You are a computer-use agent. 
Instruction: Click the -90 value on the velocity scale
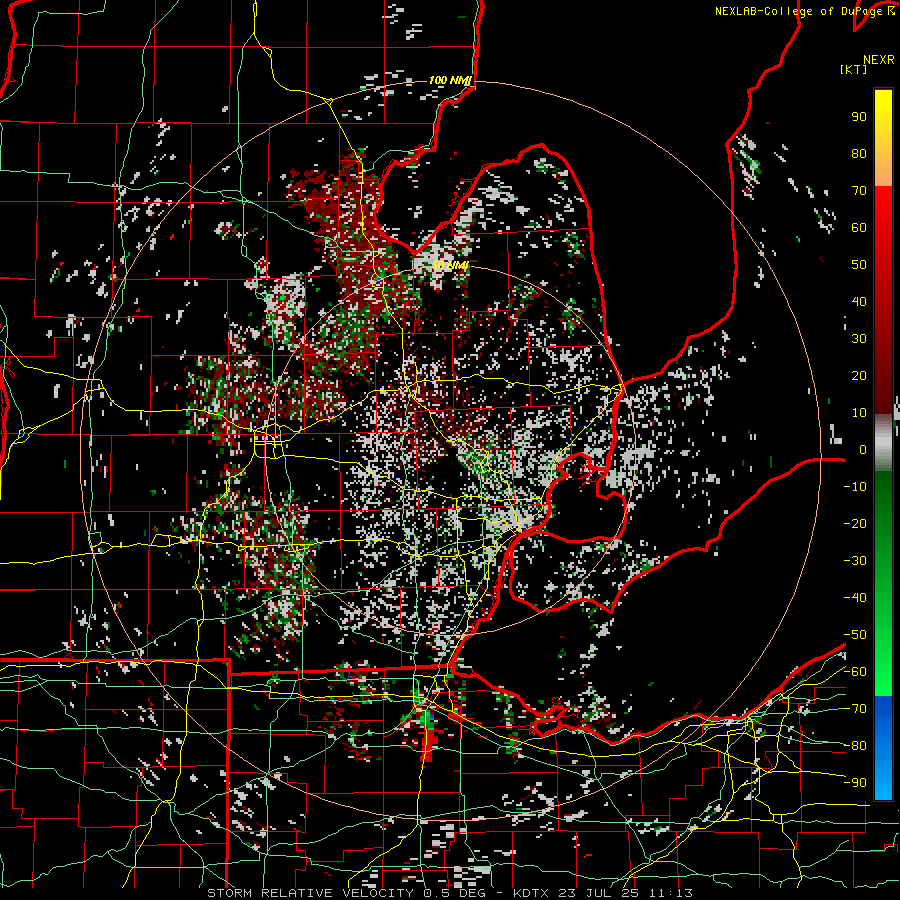coord(855,783)
